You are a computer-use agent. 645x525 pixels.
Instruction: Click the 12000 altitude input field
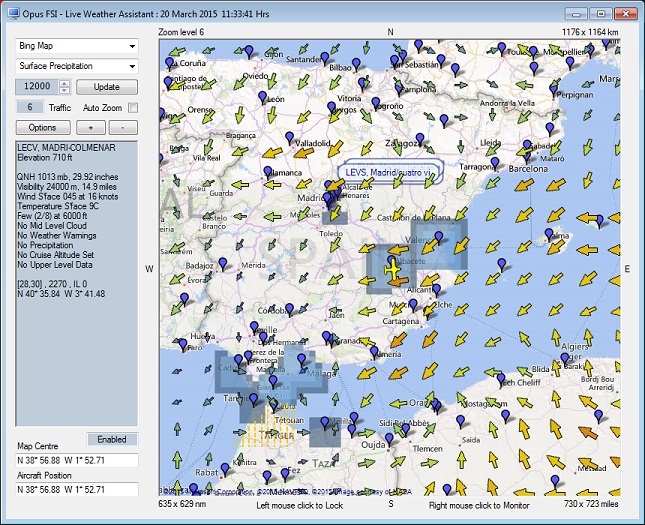[37, 86]
